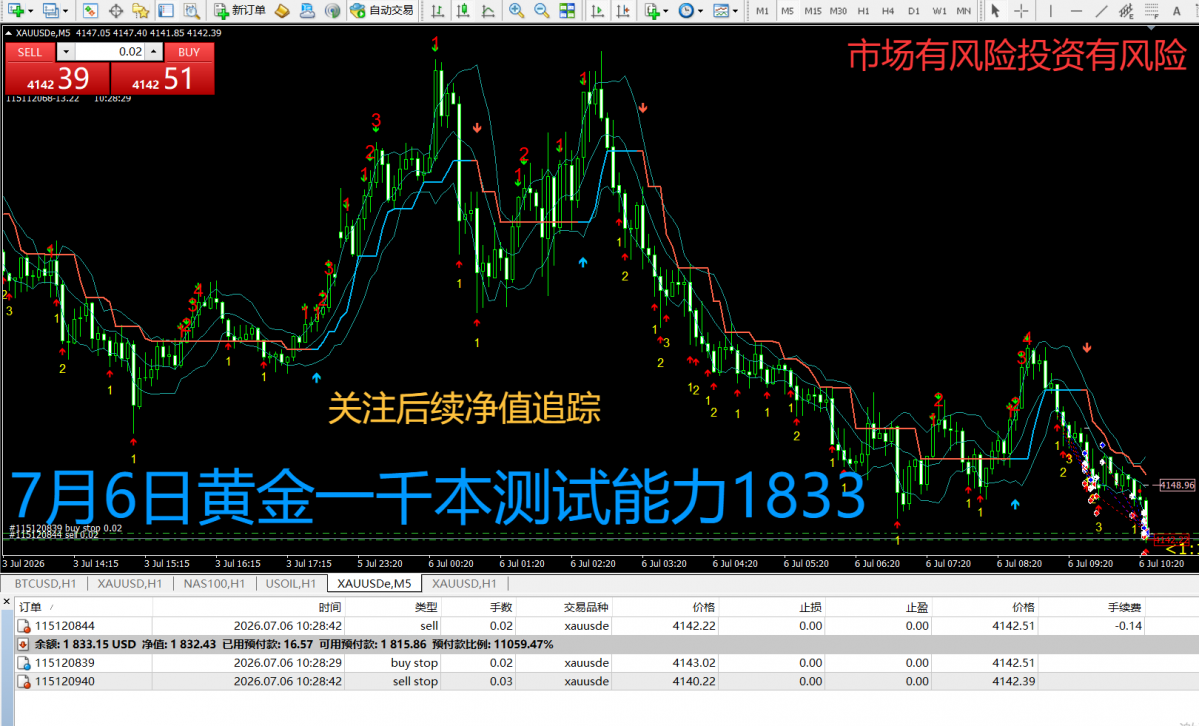Close the terminal panel

[7, 603]
